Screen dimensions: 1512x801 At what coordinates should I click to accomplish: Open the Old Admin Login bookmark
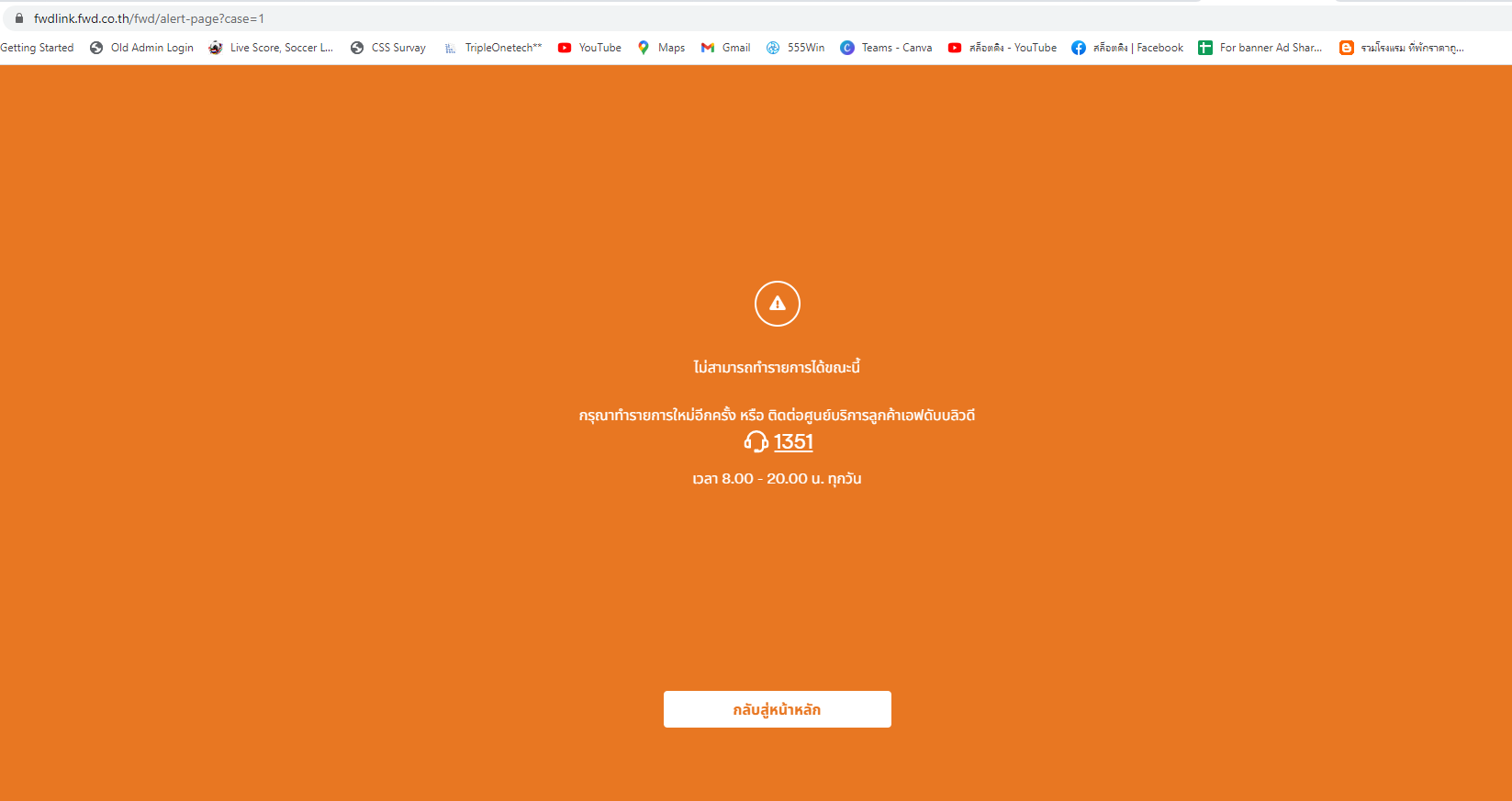click(141, 48)
